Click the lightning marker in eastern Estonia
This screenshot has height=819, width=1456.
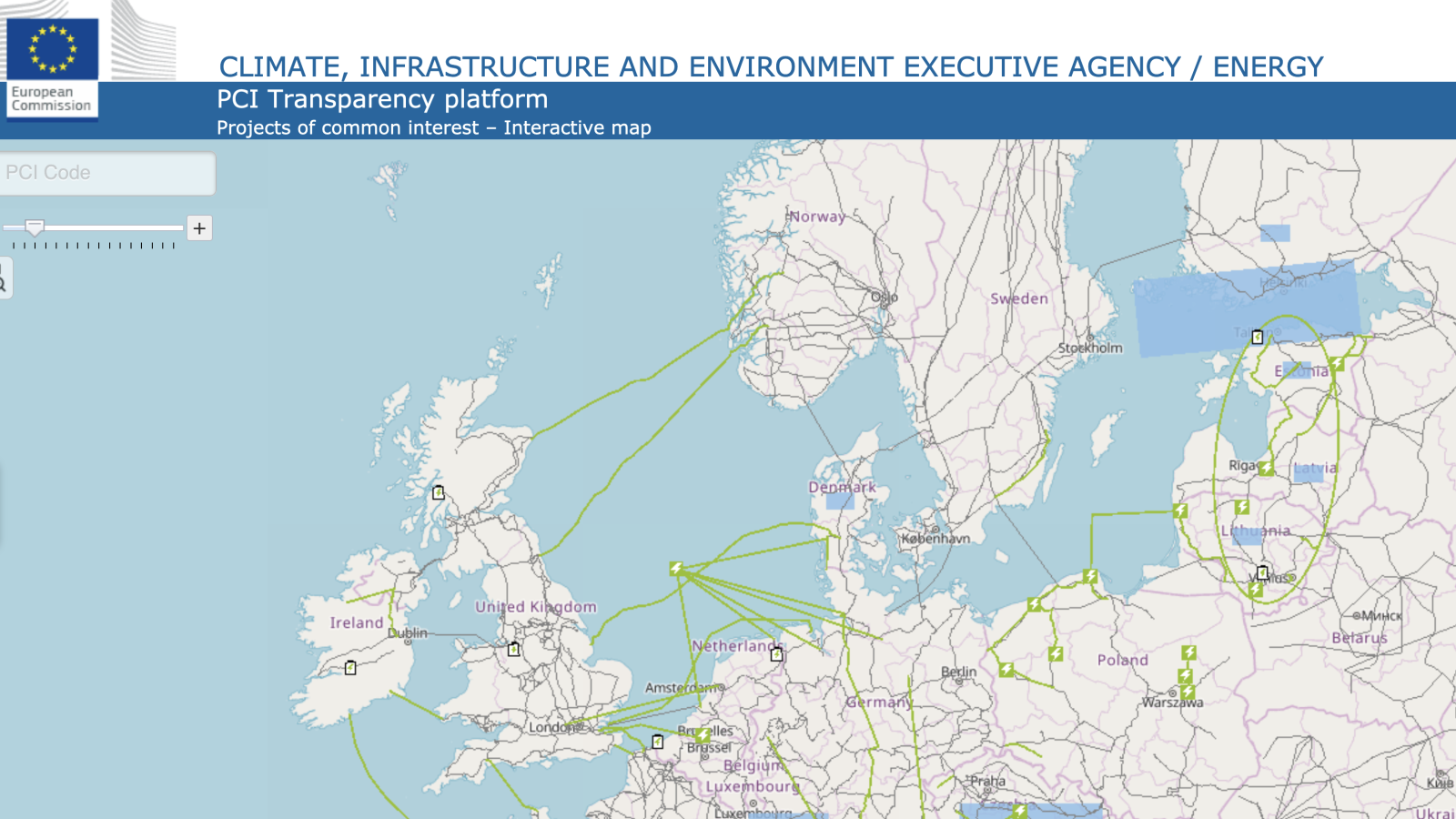(x=1336, y=365)
